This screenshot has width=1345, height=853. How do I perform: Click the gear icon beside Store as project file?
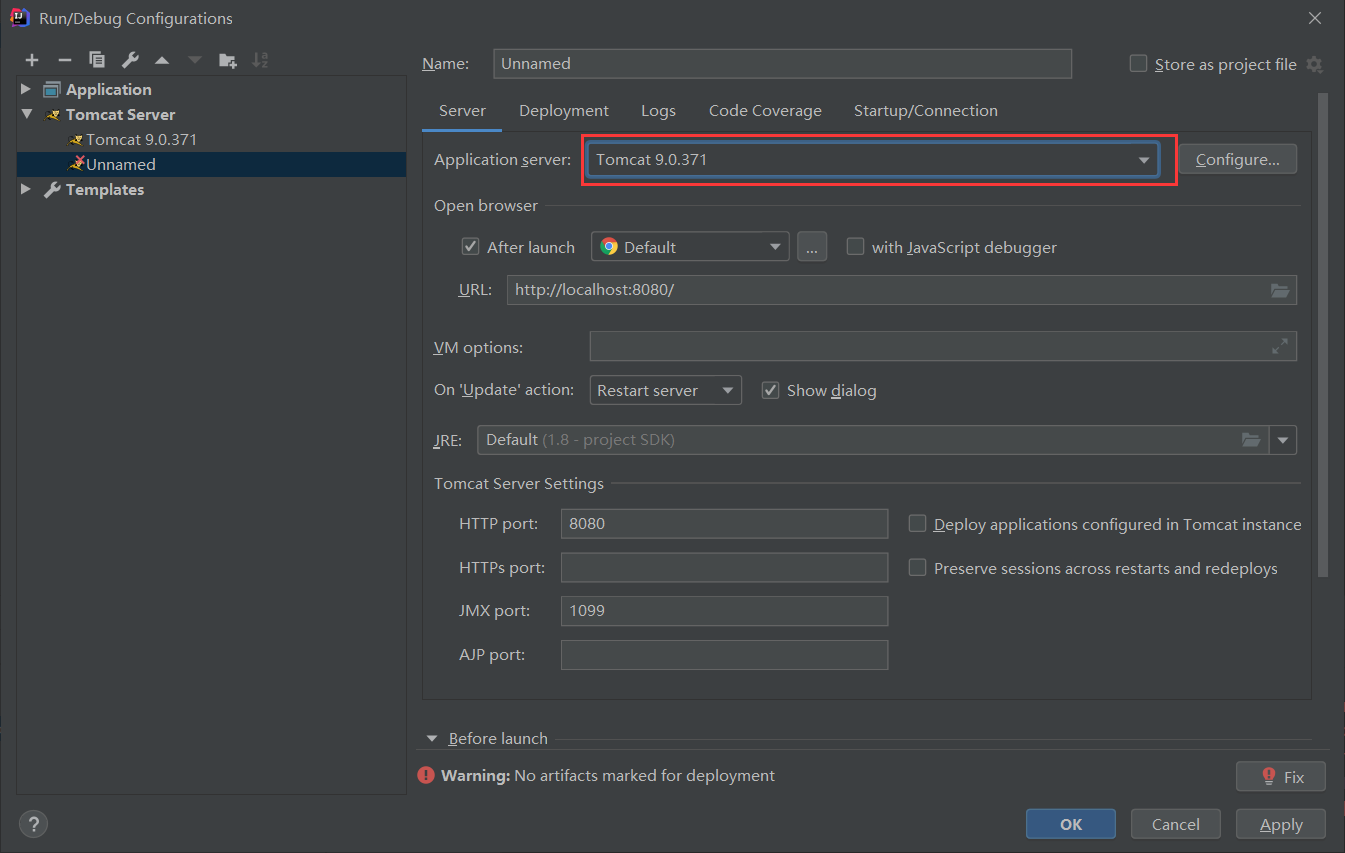click(1314, 64)
